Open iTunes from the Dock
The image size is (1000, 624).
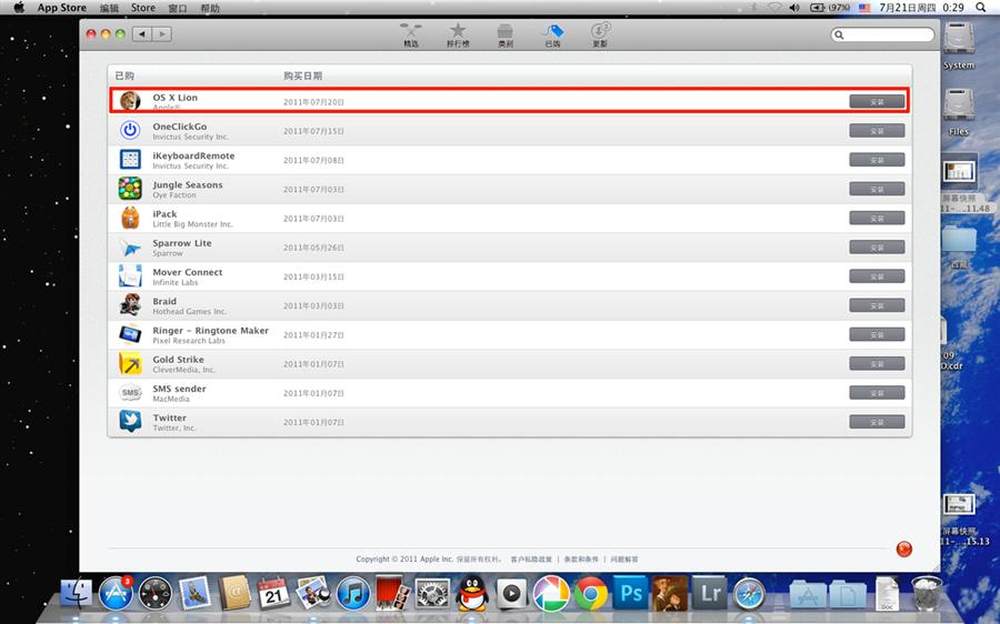[x=353, y=593]
